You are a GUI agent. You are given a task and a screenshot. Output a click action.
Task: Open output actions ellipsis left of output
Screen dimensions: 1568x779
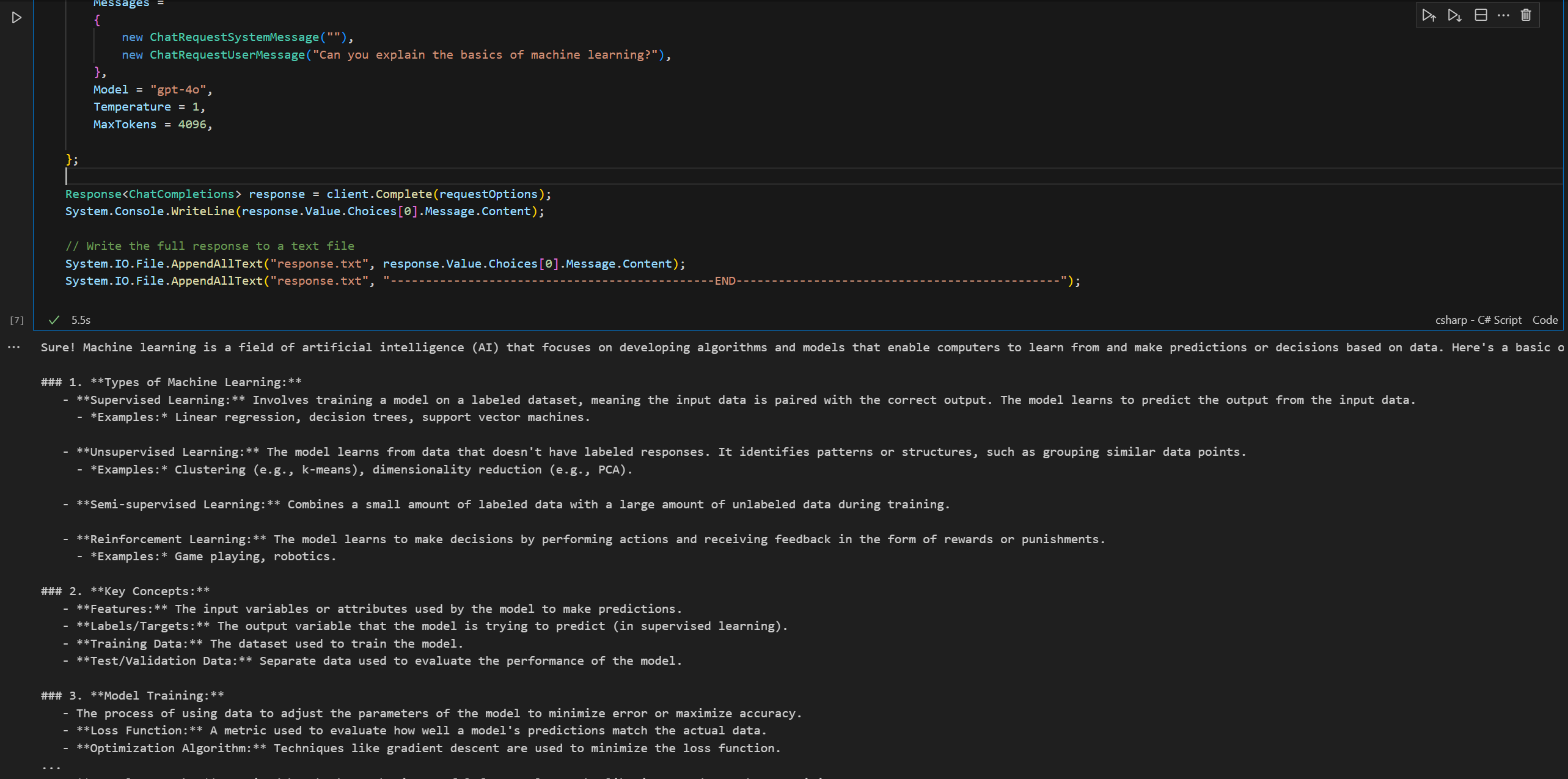click(14, 347)
